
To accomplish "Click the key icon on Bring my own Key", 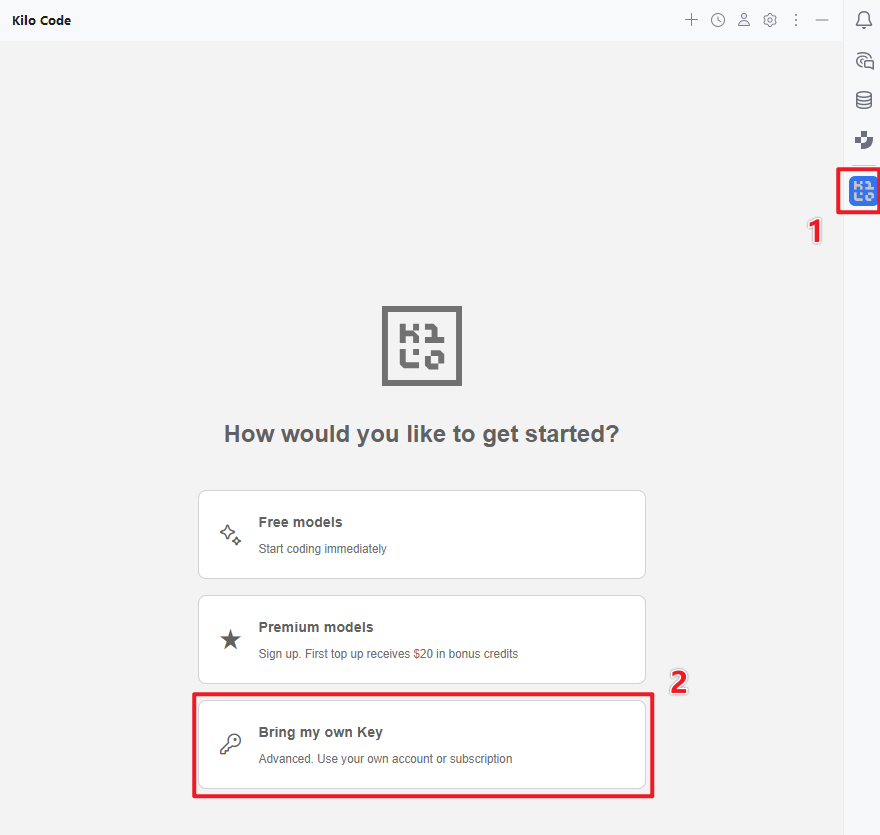I will coord(230,745).
